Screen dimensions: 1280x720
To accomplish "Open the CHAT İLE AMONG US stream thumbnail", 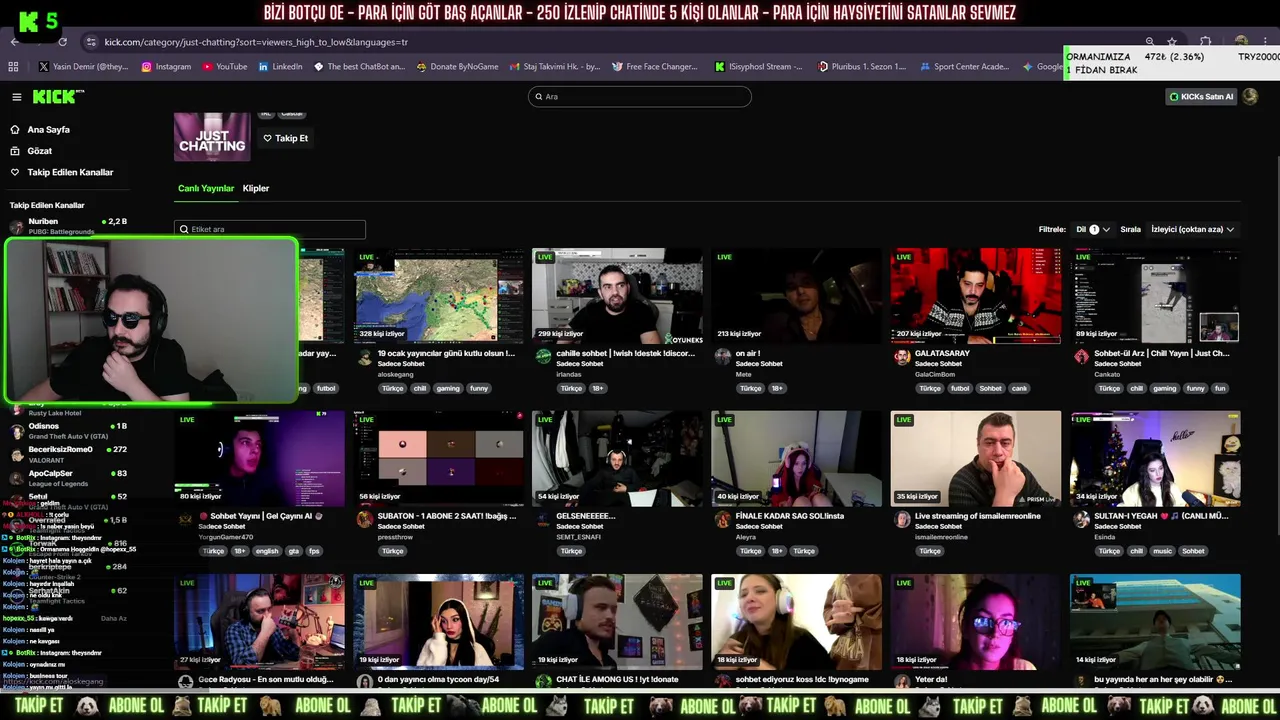I will coord(617,622).
